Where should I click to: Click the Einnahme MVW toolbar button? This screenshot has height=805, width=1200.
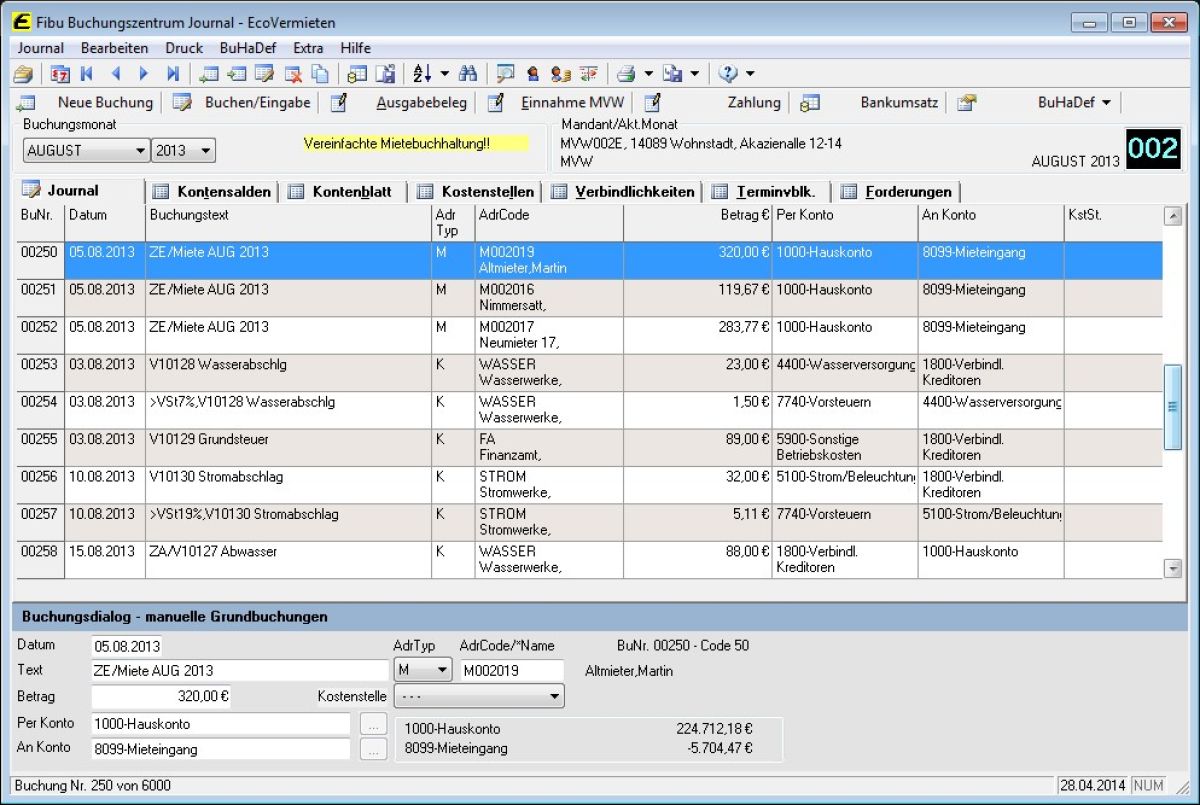coord(556,102)
